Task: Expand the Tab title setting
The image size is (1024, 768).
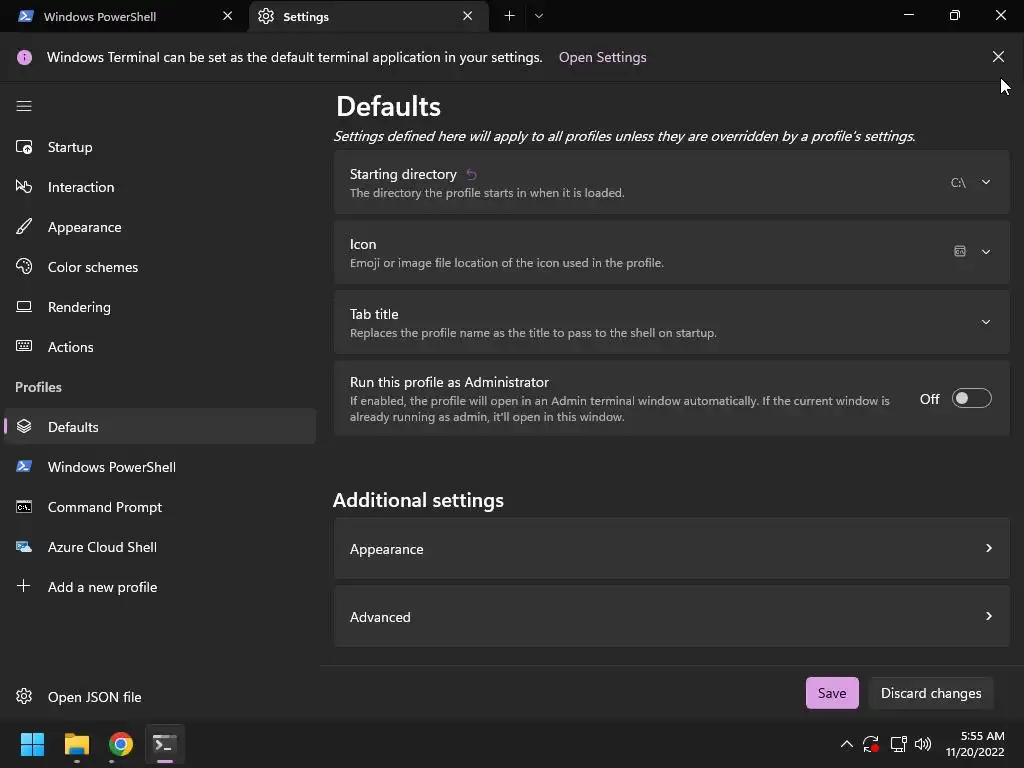Action: pos(671,323)
